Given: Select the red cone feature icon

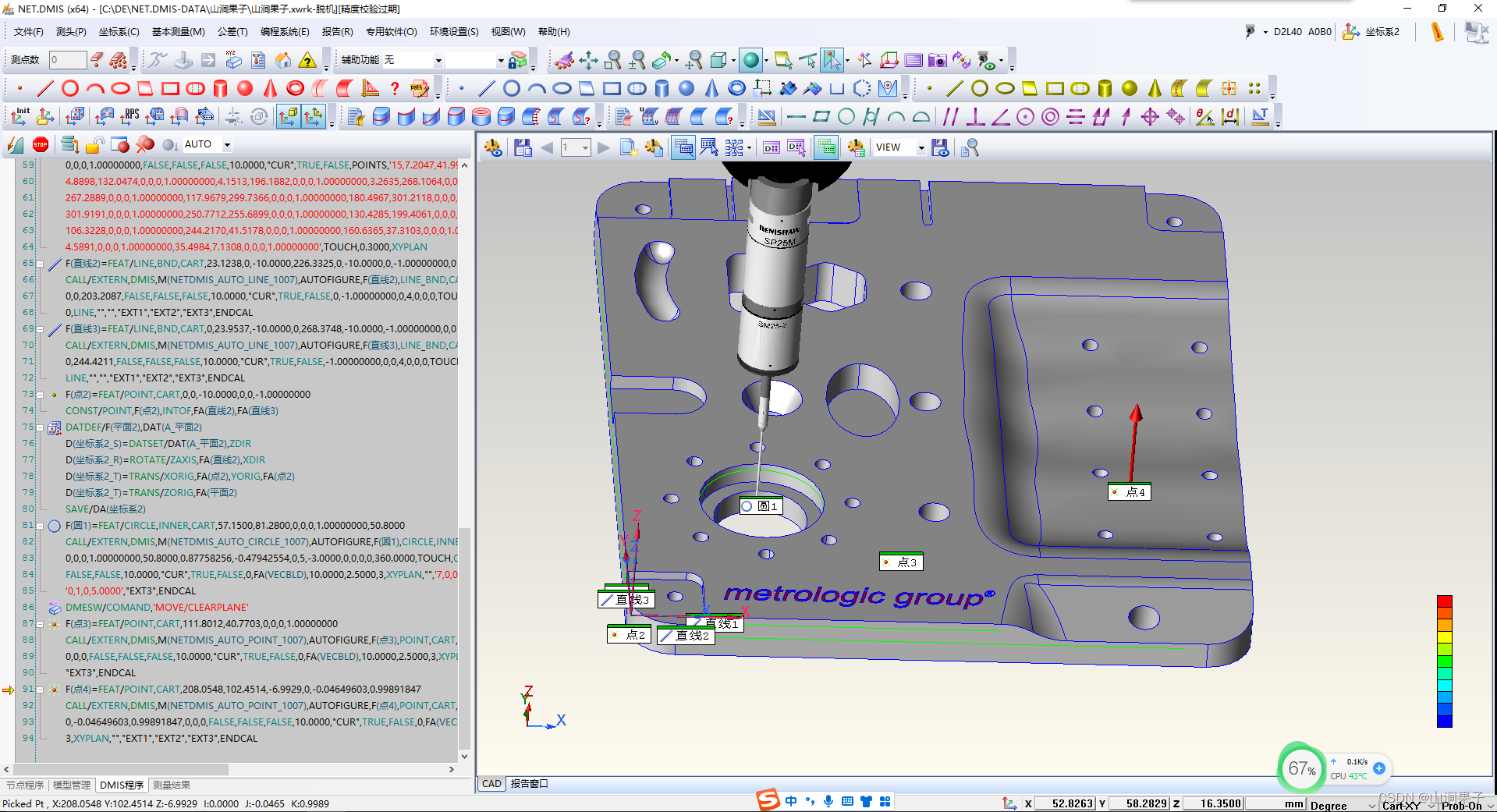Looking at the screenshot, I should [x=270, y=88].
